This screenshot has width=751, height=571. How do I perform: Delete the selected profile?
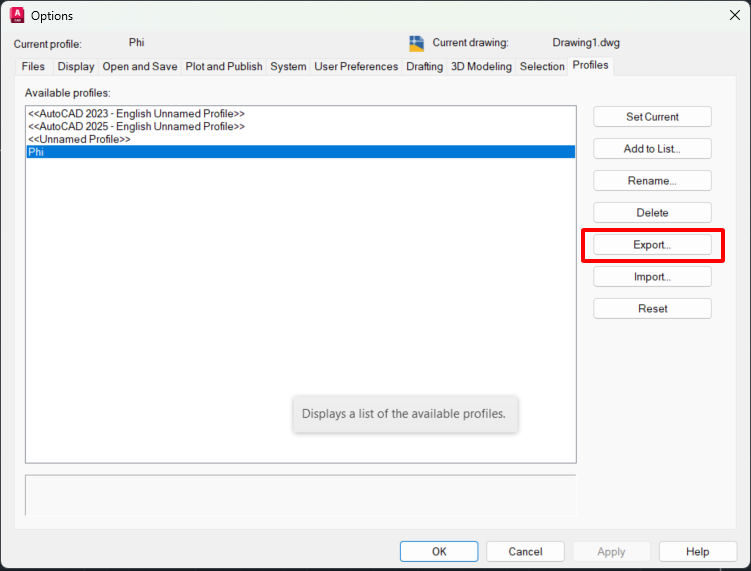[x=652, y=213]
